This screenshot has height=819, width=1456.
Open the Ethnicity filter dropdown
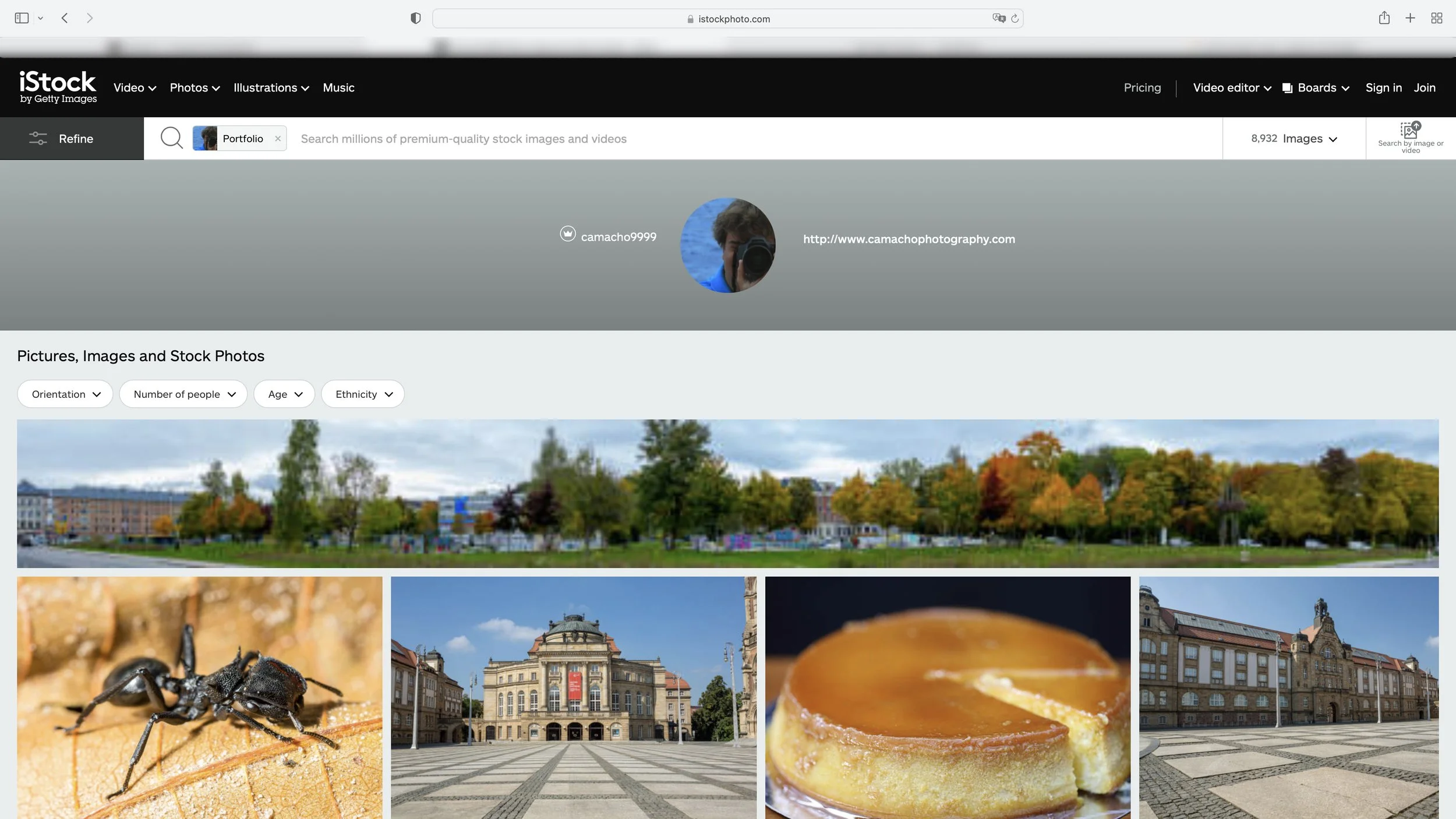coord(363,394)
